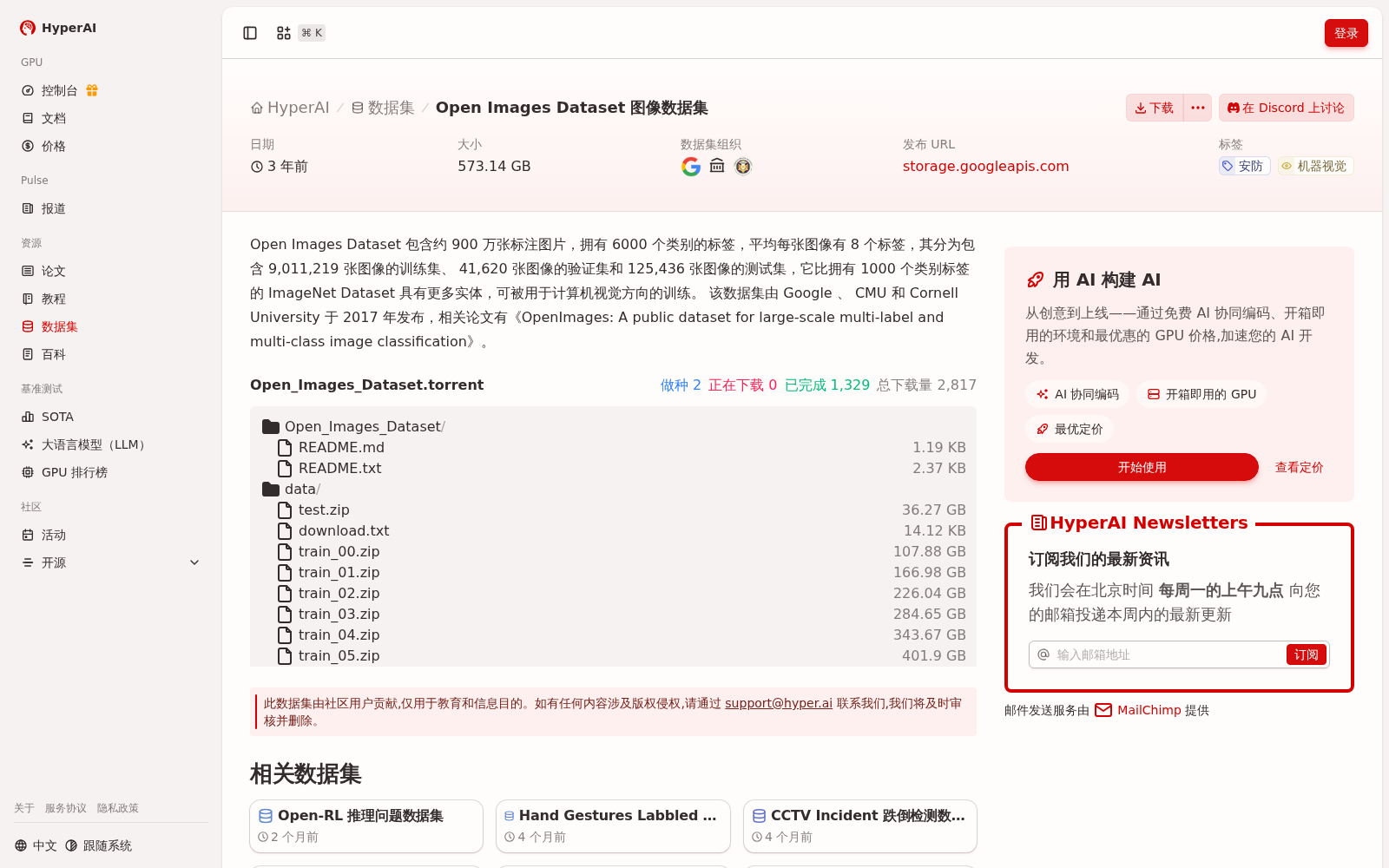Image resolution: width=1389 pixels, height=868 pixels.
Task: Switch language via 中文 selector
Action: point(36,845)
